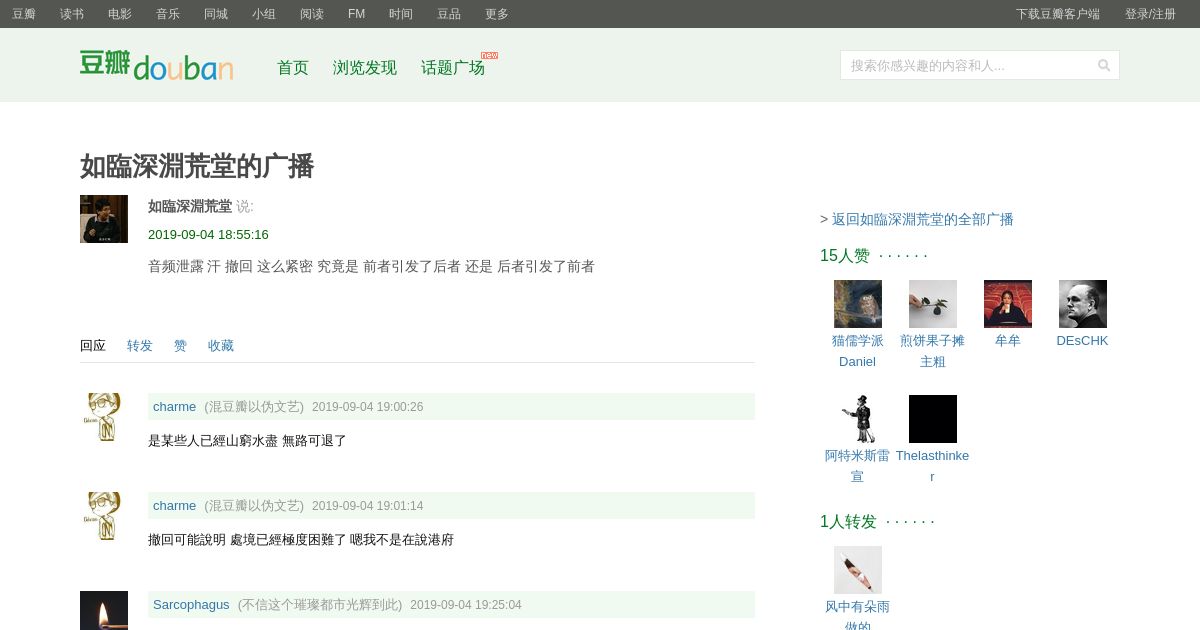Image resolution: width=1200 pixels, height=630 pixels.
Task: Focus the search input field
Action: pos(968,65)
